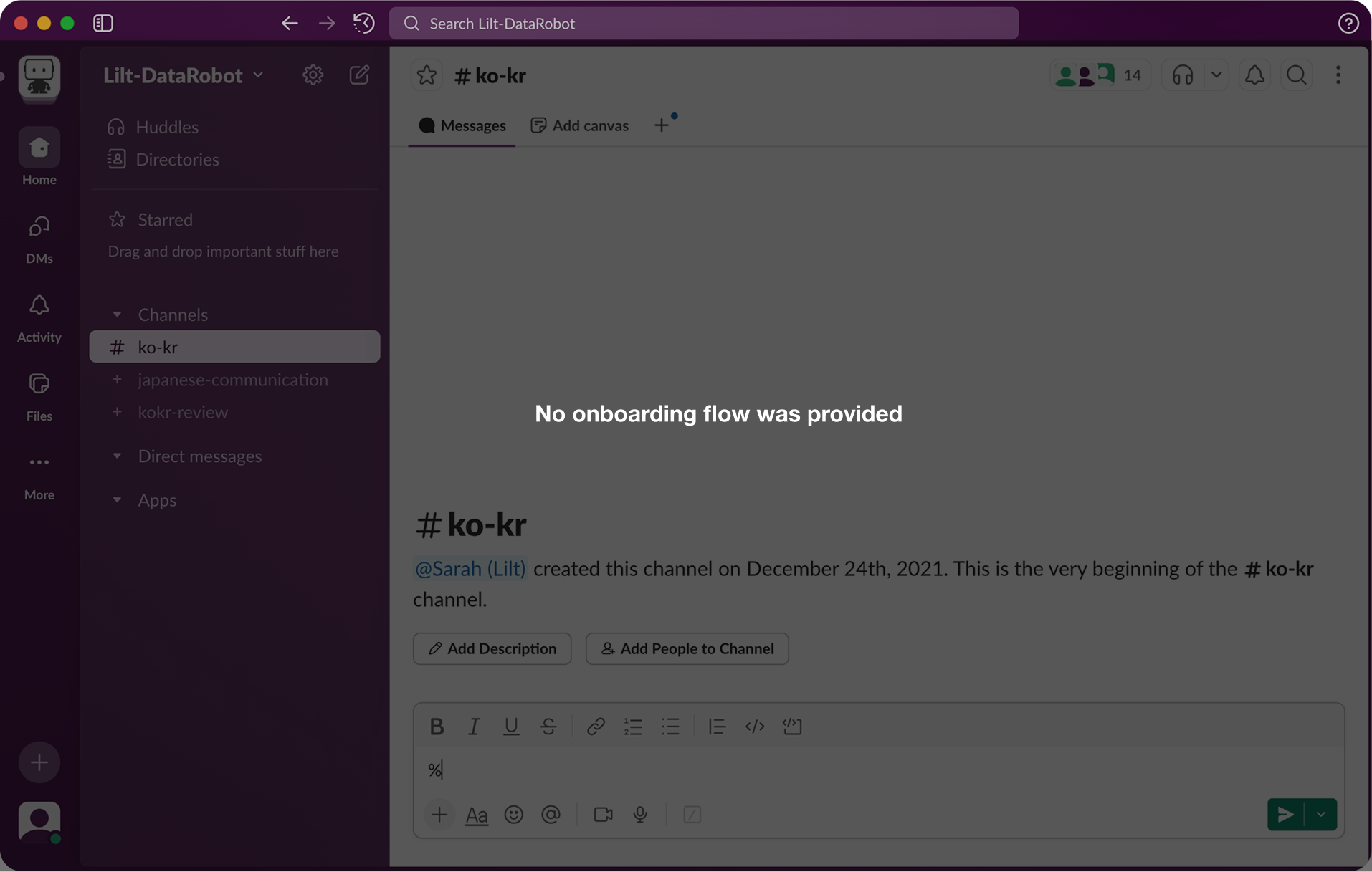
Task: Add a new tab with plus
Action: click(662, 125)
